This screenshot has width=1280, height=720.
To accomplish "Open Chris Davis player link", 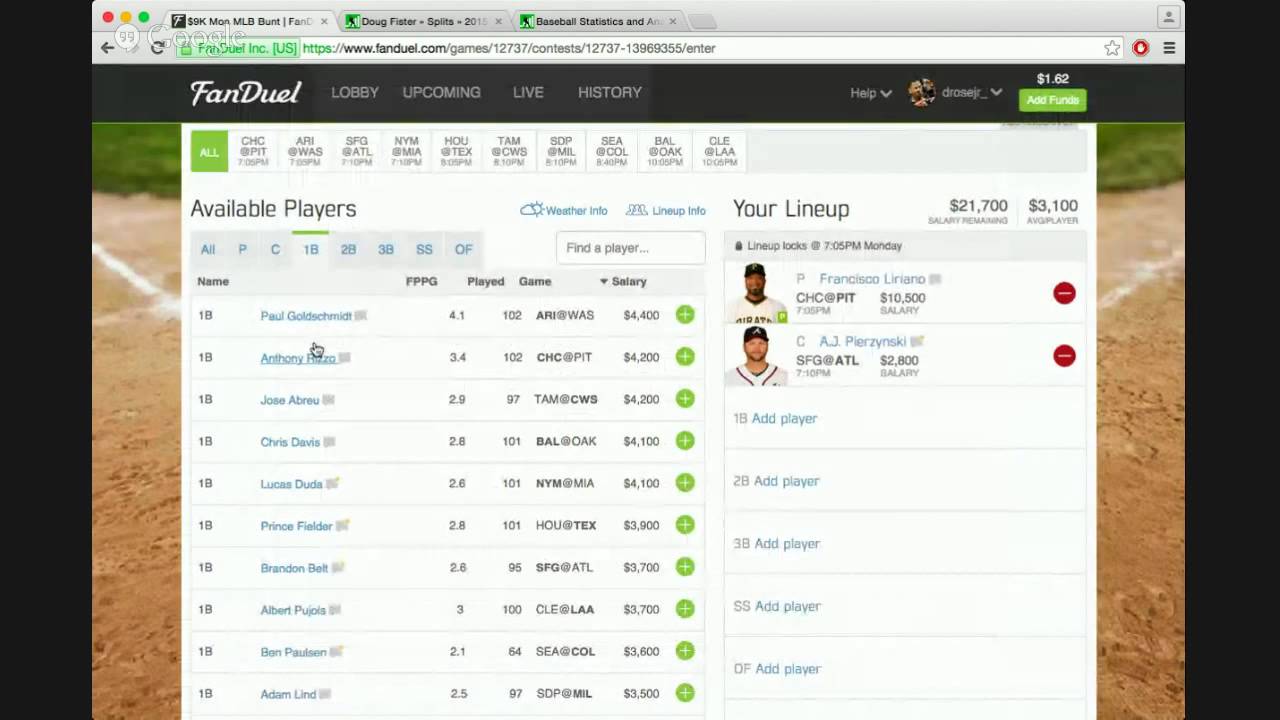I will (x=290, y=442).
